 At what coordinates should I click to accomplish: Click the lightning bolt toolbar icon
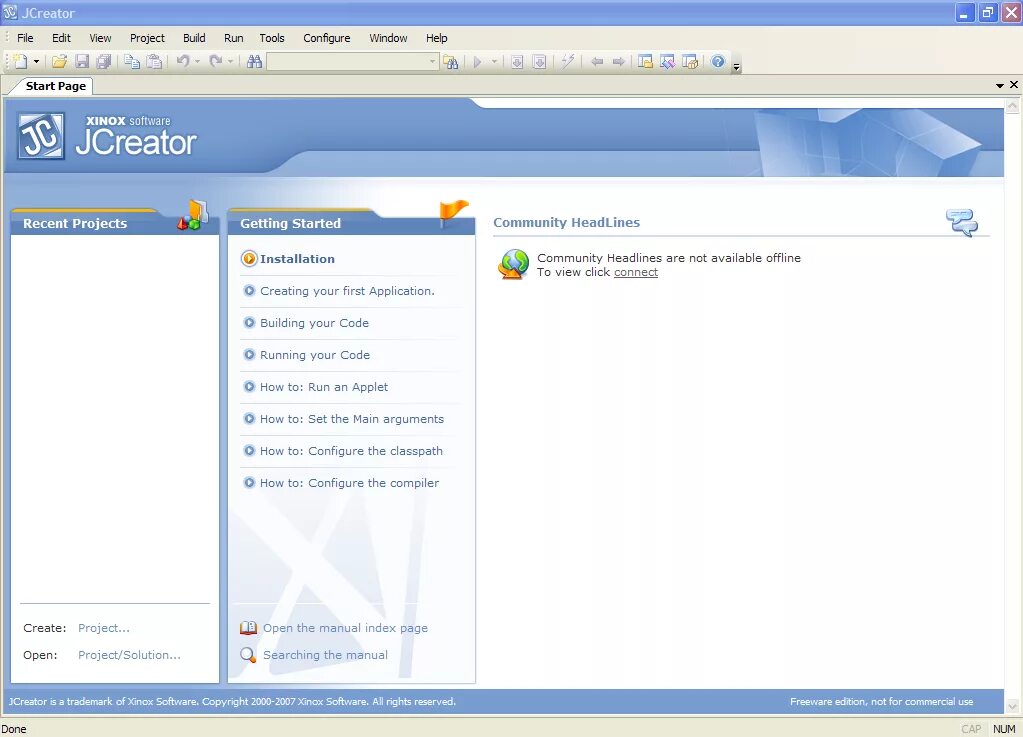568,61
